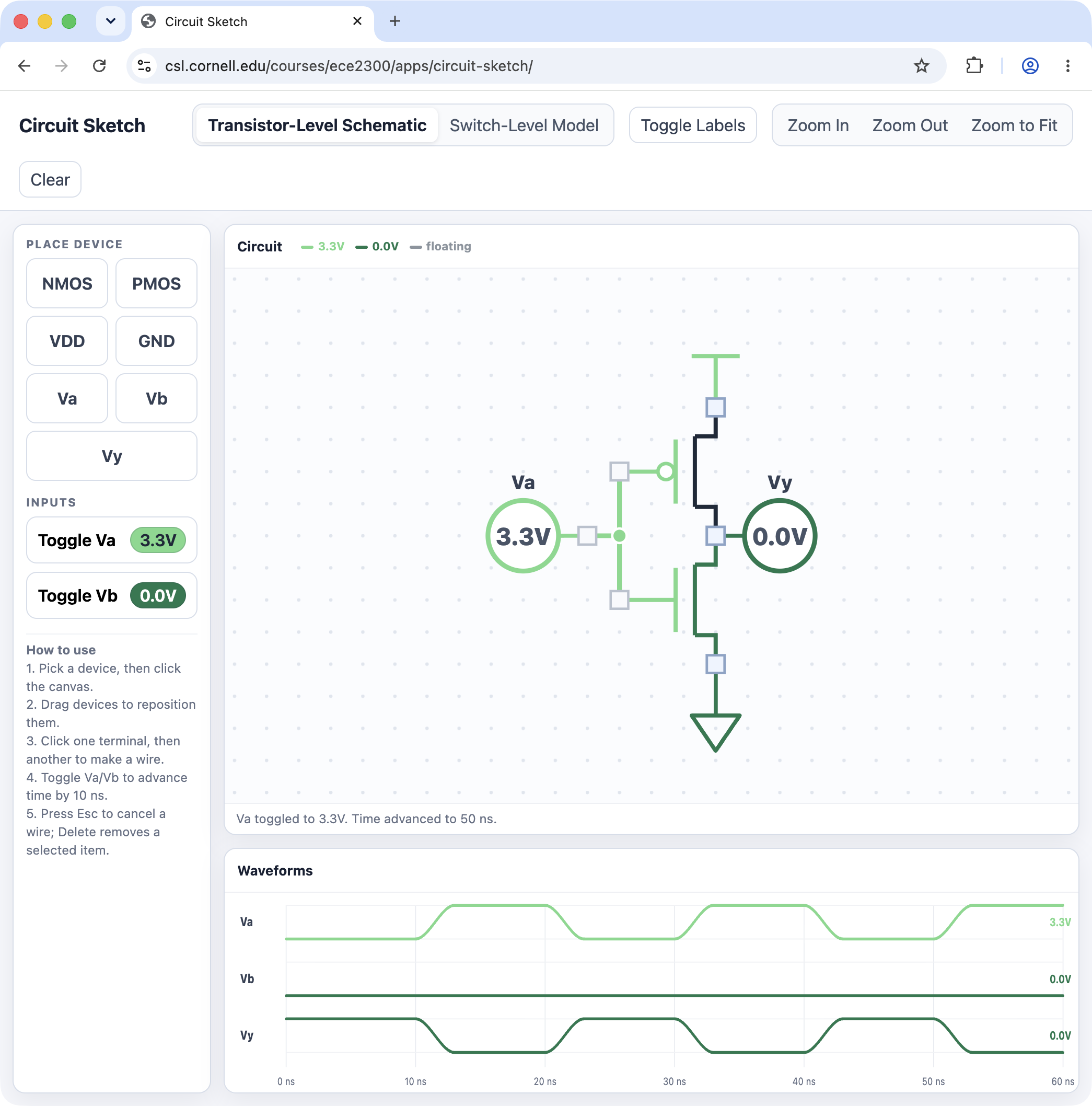Image resolution: width=1092 pixels, height=1106 pixels.
Task: Click the '30 ns' time axis label
Action: click(x=674, y=1081)
